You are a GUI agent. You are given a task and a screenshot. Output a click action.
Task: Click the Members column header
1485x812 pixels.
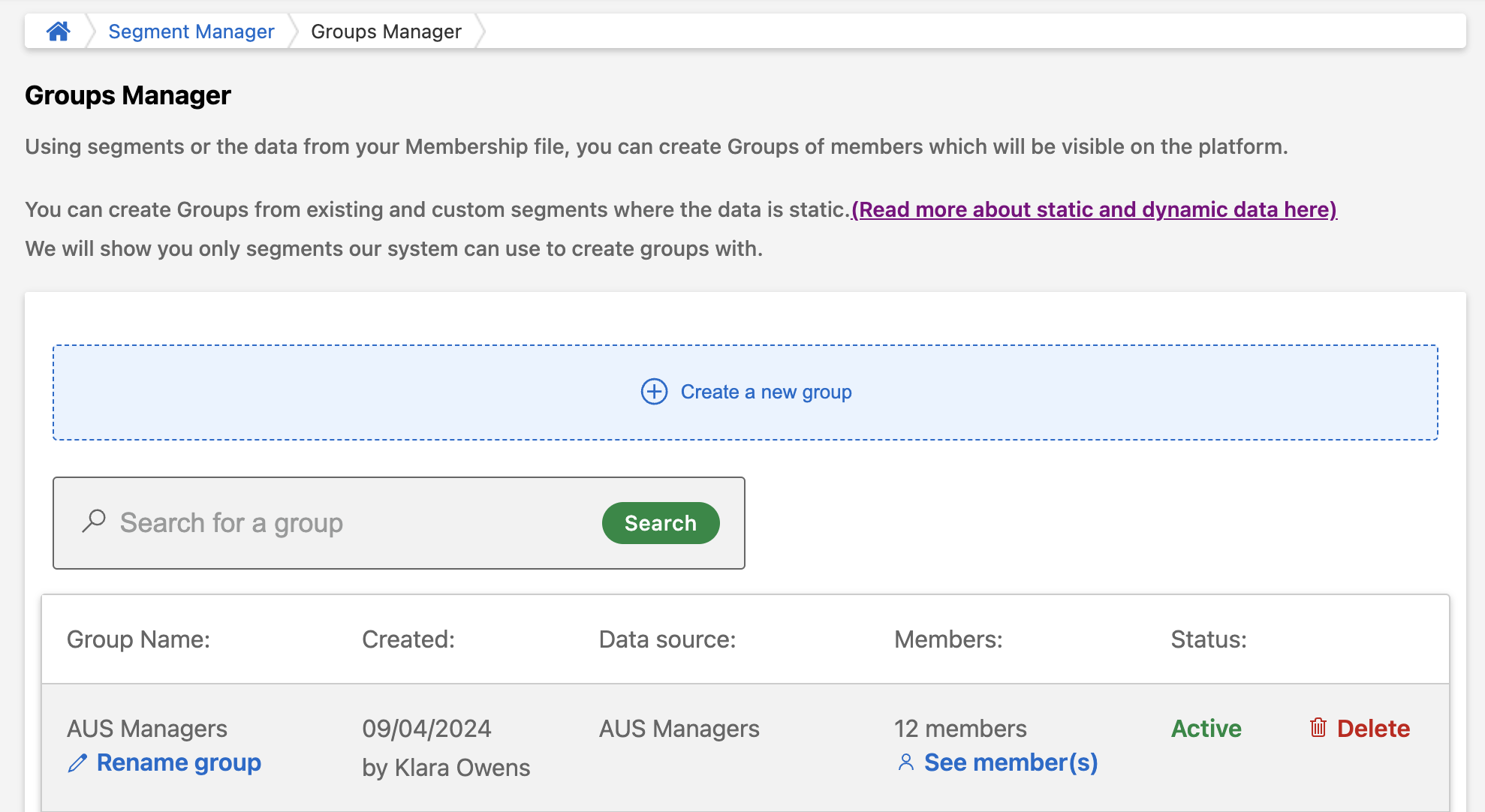(948, 639)
